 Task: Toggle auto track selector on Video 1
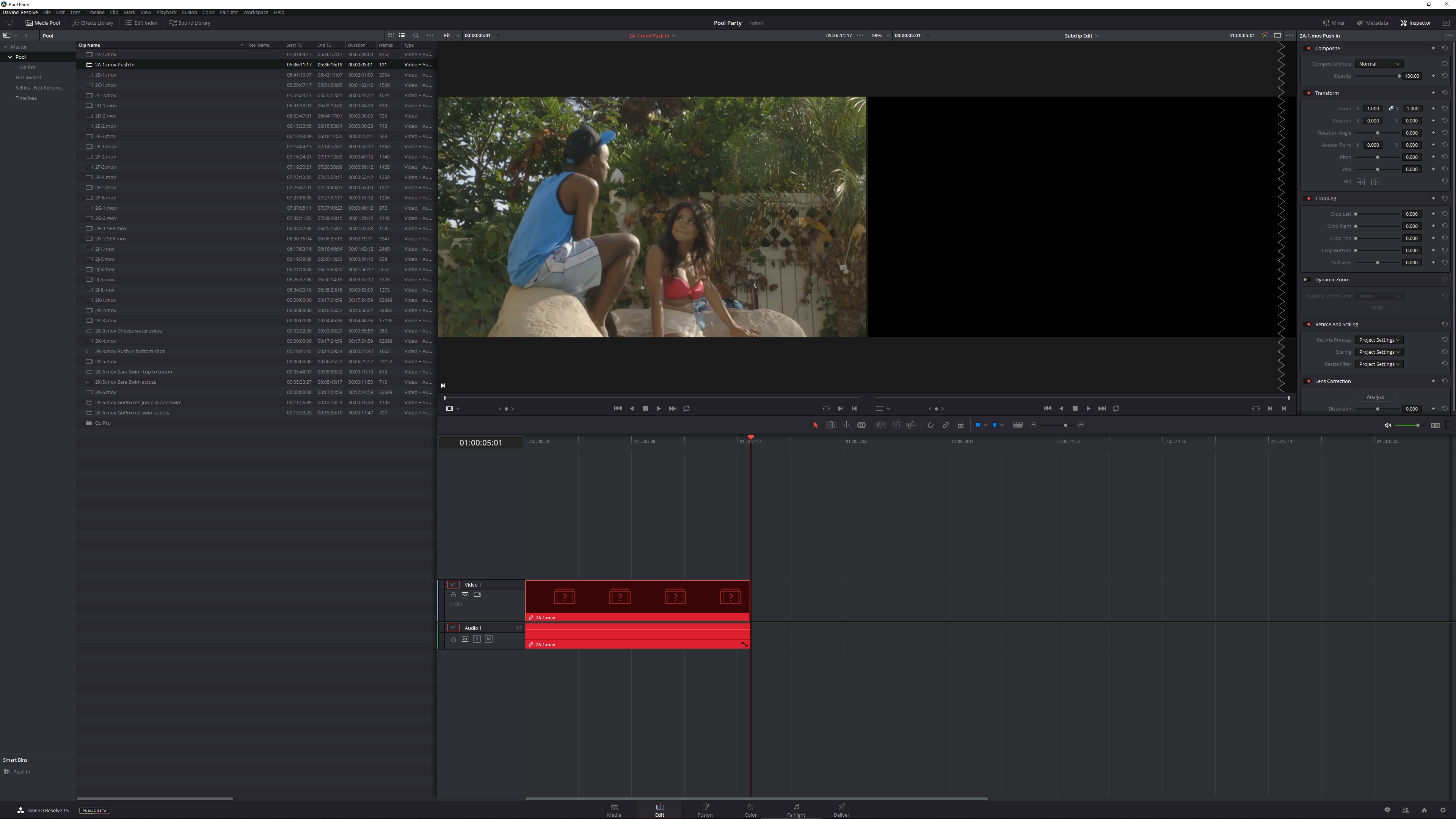coord(465,595)
